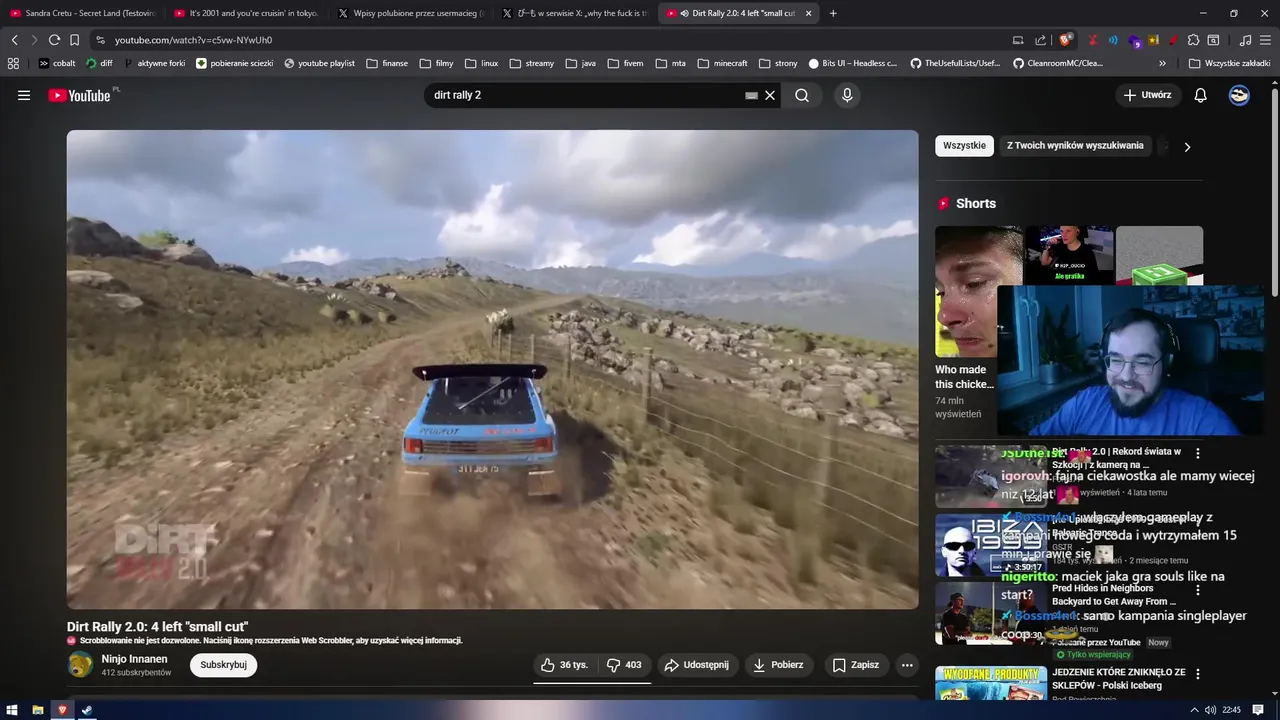This screenshot has width=1280, height=720.
Task: Open the on-screen keyboard icon in search box
Action: (x=751, y=95)
